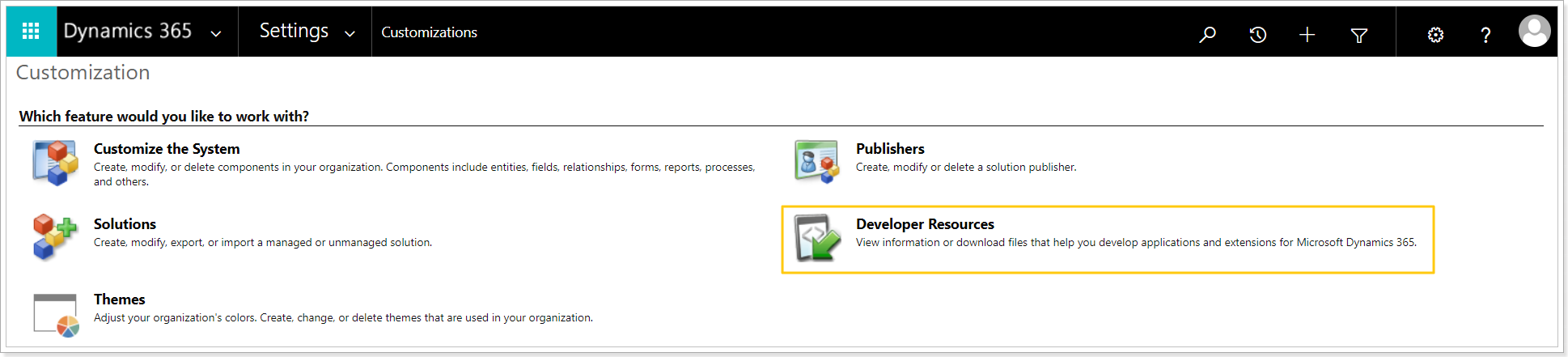Open the gear options icon
Image resolution: width=1568 pixels, height=357 pixels.
[1435, 35]
